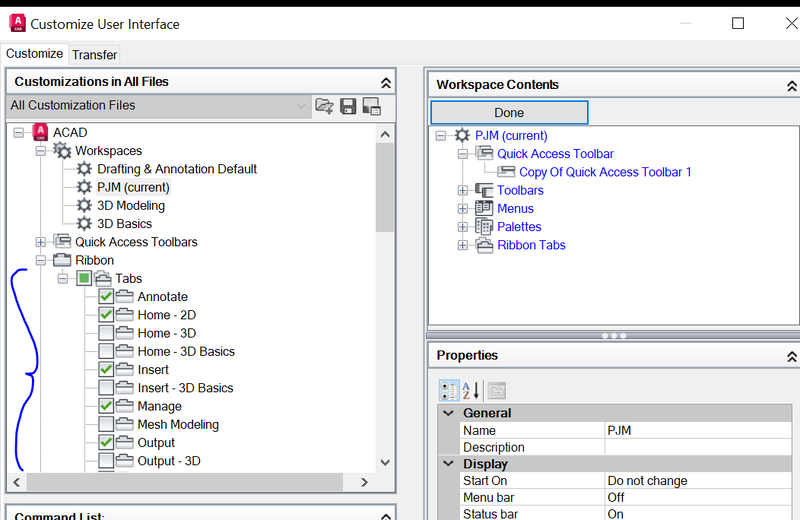The image size is (800, 520).
Task: Click the Toolbars icon in Workspace Contents
Action: pyautogui.click(x=484, y=190)
